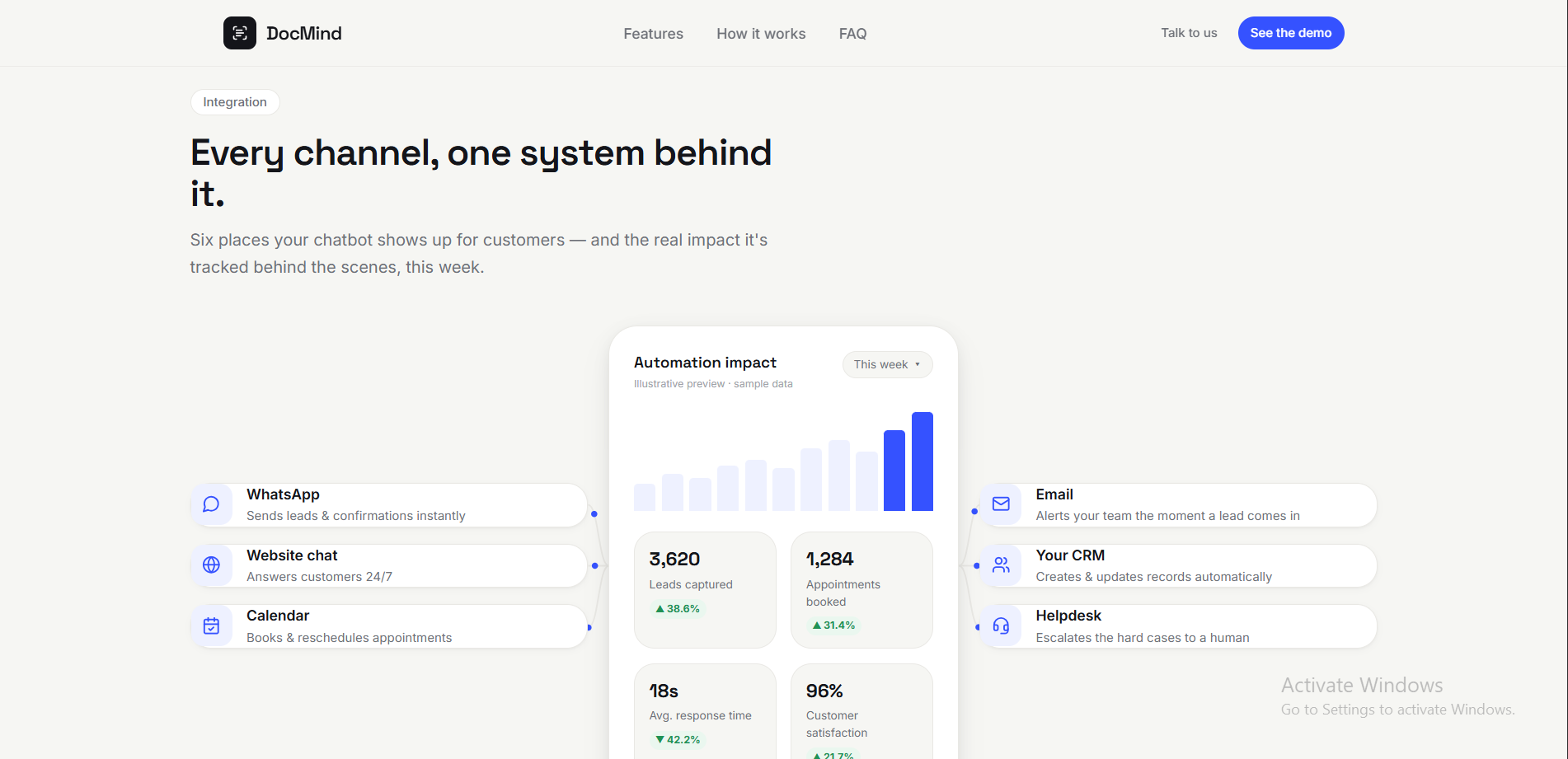The image size is (1568, 759).
Task: Go to How it works
Action: coord(761,34)
